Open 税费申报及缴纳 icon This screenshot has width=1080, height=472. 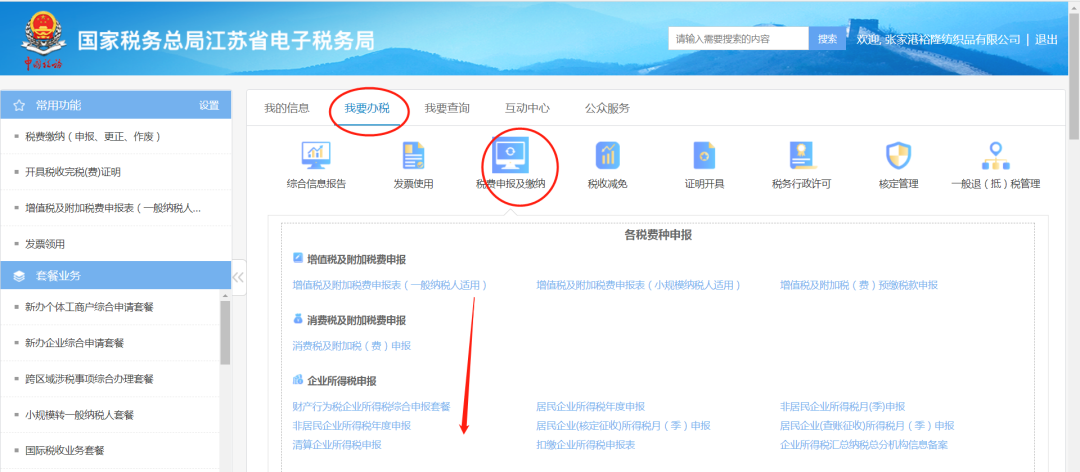[x=510, y=156]
